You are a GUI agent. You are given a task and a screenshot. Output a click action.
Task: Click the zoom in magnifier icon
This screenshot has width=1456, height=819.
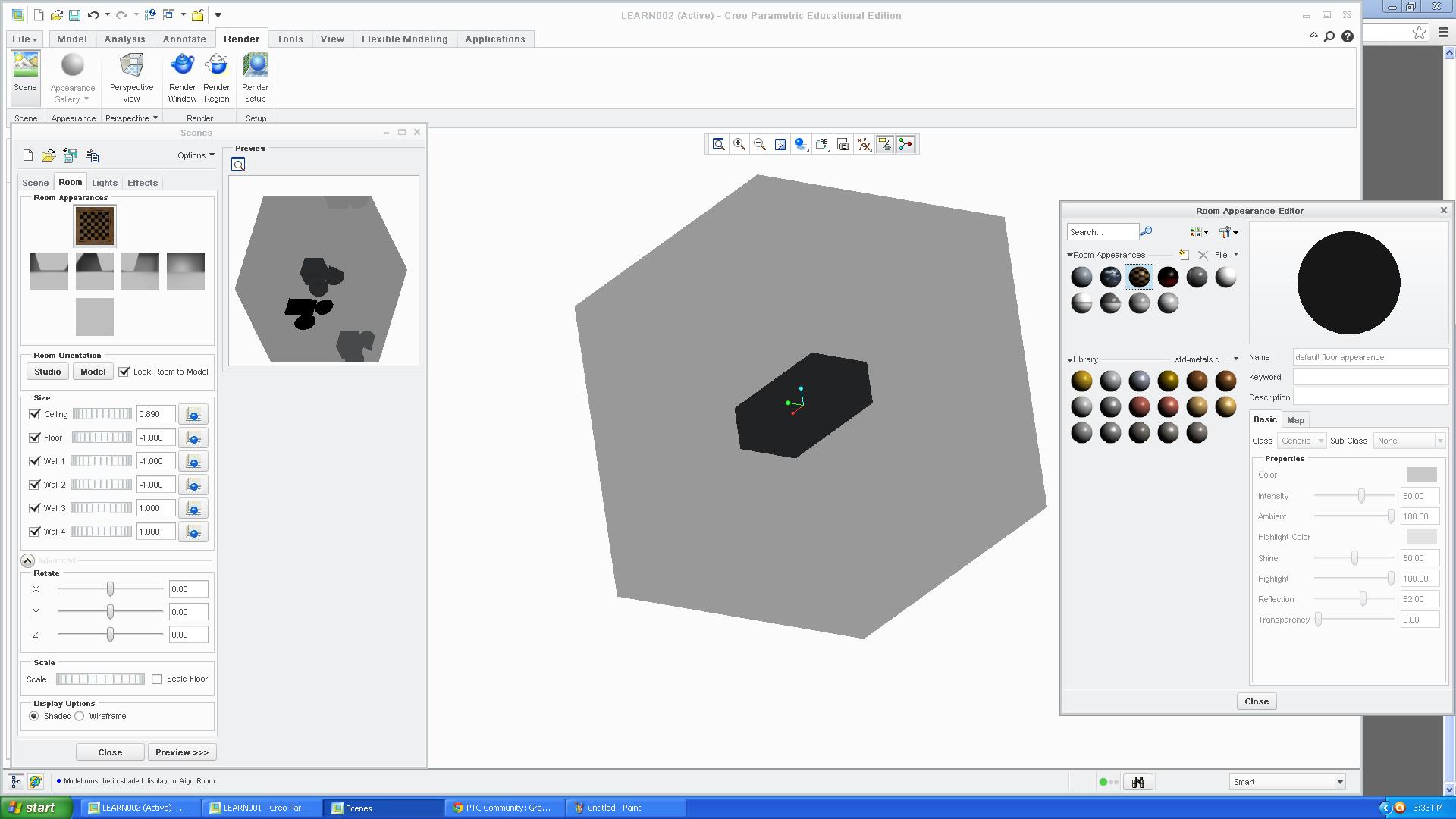point(739,144)
